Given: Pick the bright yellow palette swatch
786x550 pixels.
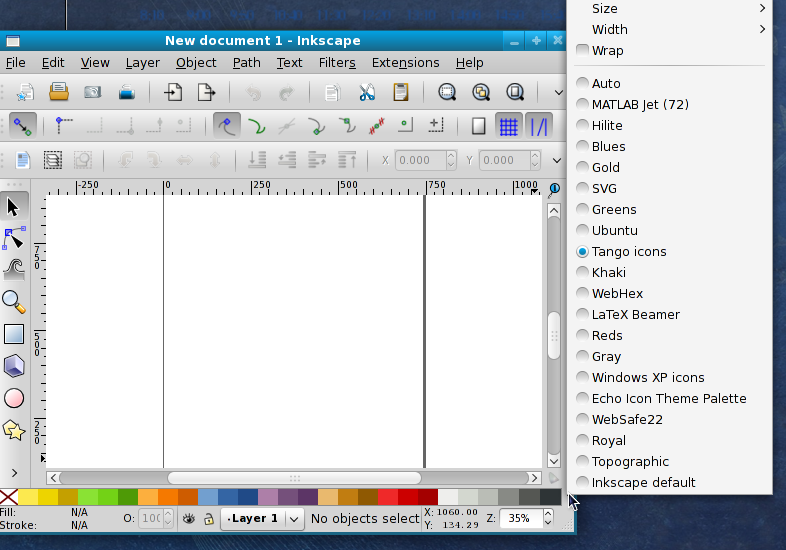Looking at the screenshot, I should [28, 497].
